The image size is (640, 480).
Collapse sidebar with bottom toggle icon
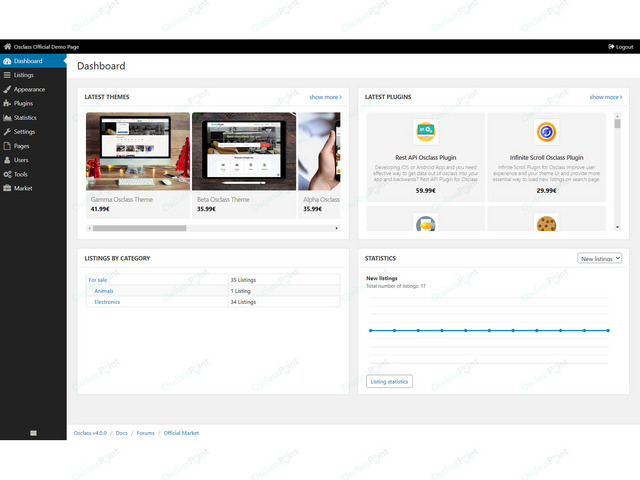[33, 433]
